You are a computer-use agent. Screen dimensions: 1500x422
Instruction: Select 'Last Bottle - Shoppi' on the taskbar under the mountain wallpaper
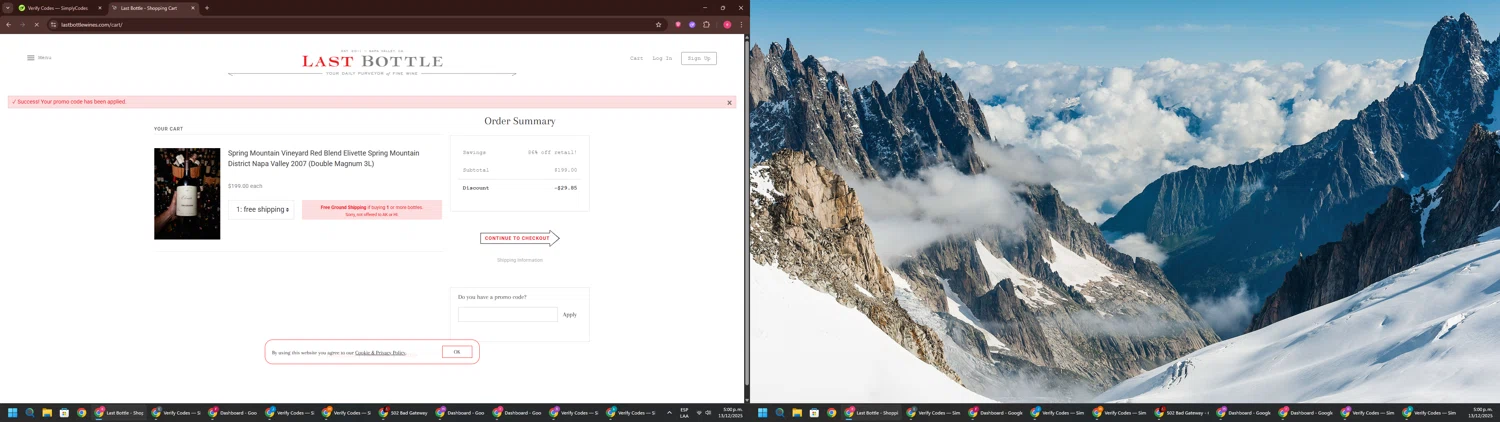(x=871, y=412)
